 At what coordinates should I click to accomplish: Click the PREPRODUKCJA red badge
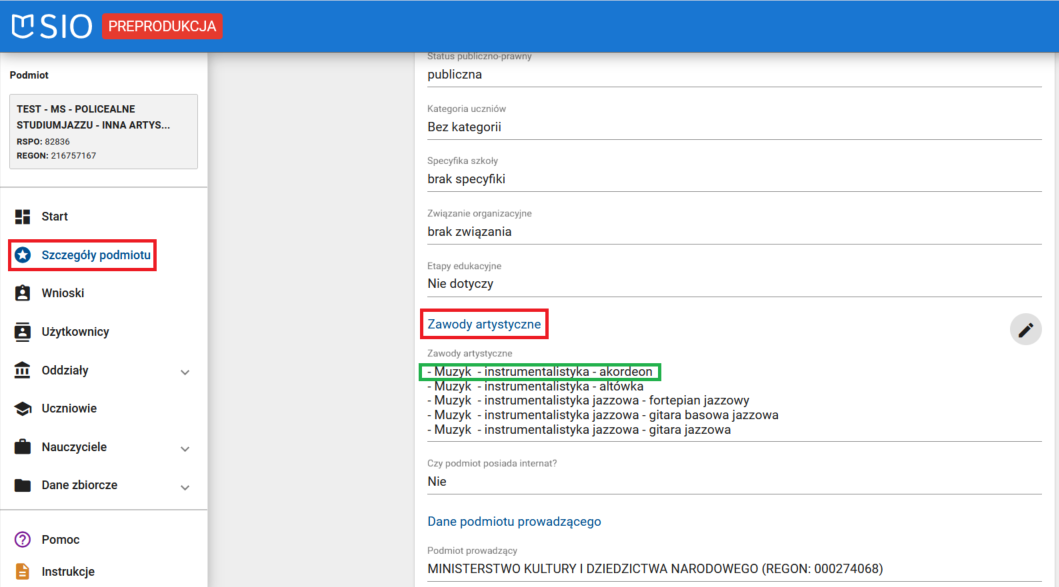162,26
